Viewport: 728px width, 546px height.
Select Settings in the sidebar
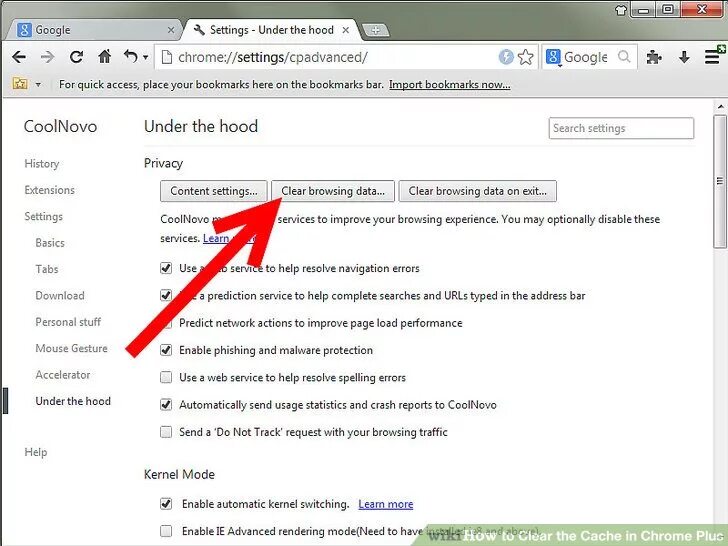[x=43, y=216]
